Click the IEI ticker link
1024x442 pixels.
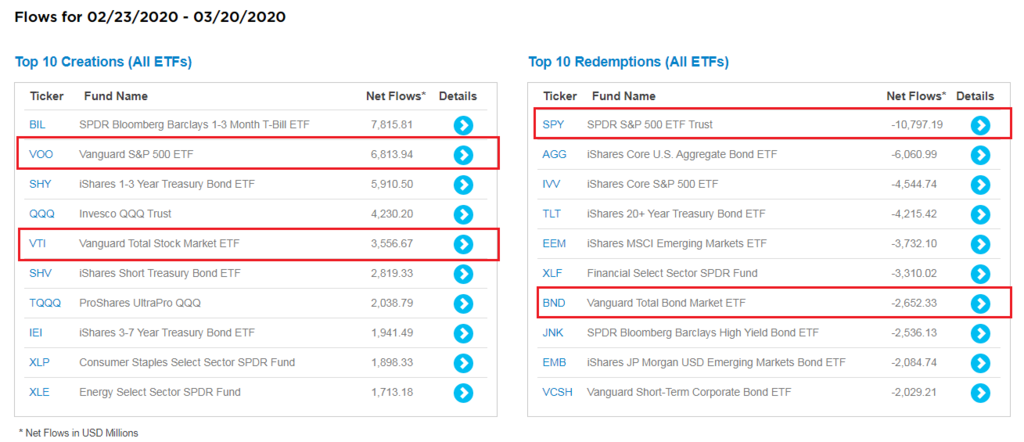pos(36,332)
